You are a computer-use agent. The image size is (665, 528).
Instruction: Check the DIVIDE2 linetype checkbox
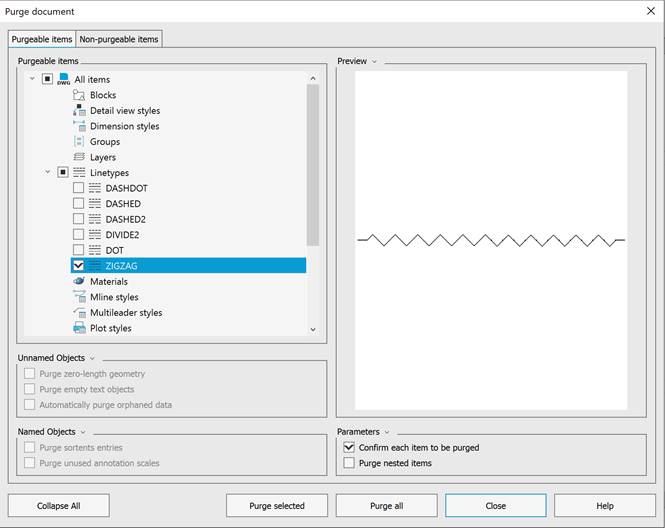click(x=78, y=235)
